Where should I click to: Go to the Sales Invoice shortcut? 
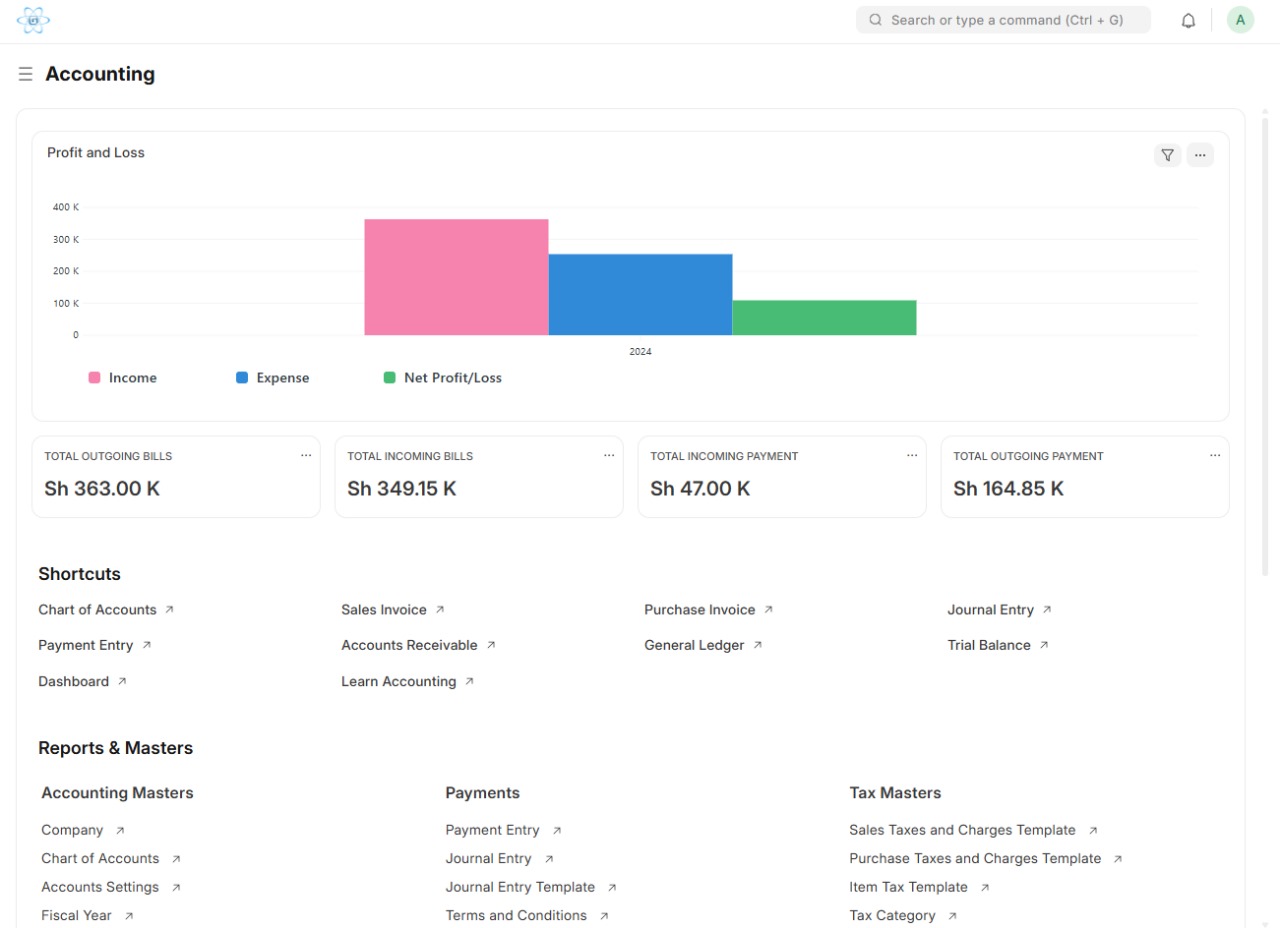pyautogui.click(x=384, y=610)
